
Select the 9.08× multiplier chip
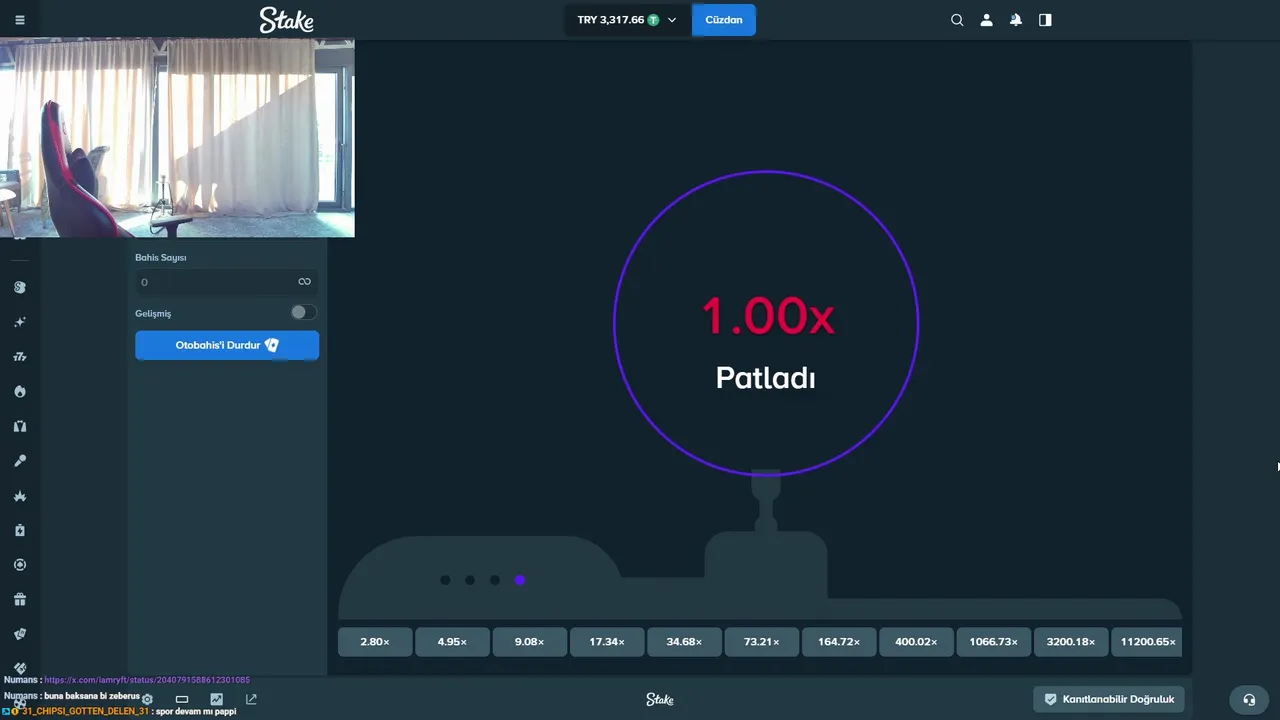click(530, 642)
